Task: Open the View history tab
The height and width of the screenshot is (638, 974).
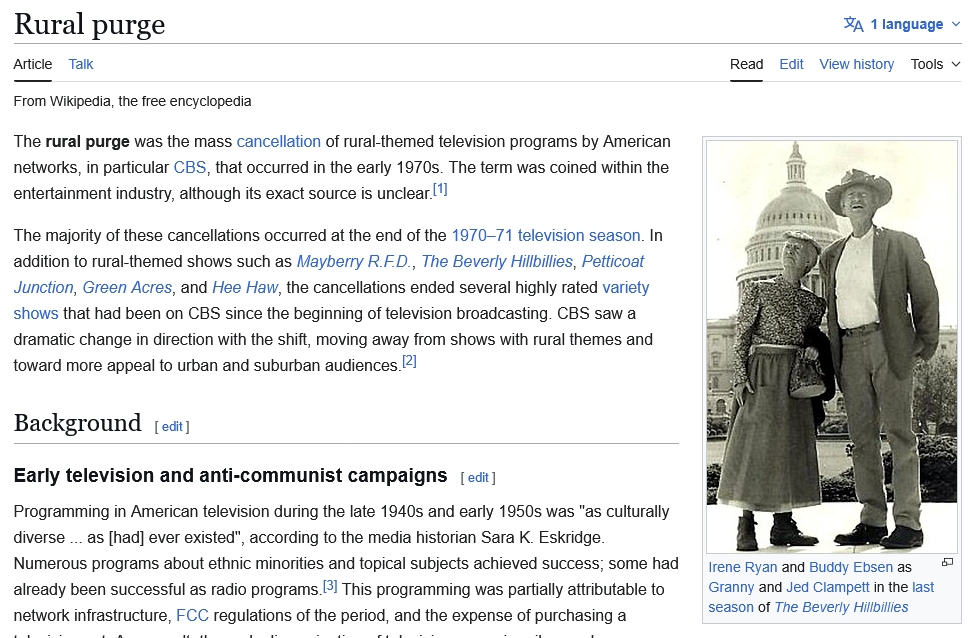Action: tap(856, 64)
